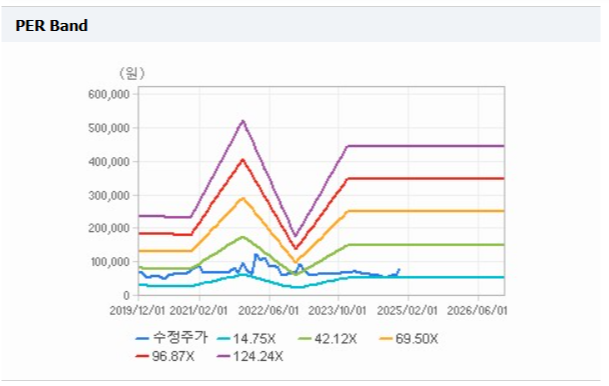The width and height of the screenshot is (609, 386).
Task: Toggle the 42.12X legend entry
Action: [327, 339]
